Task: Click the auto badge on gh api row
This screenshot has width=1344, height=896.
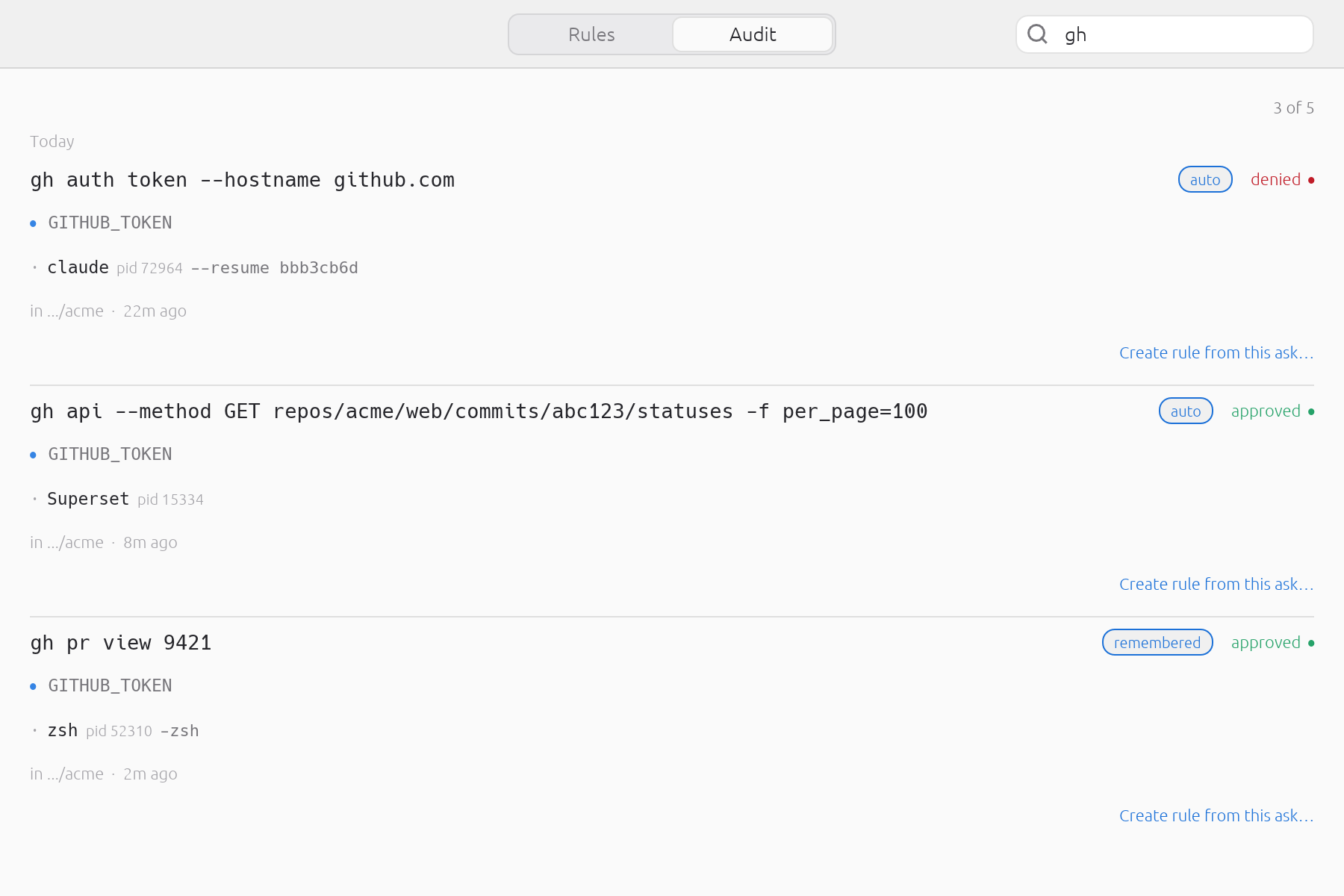Action: [x=1186, y=411]
